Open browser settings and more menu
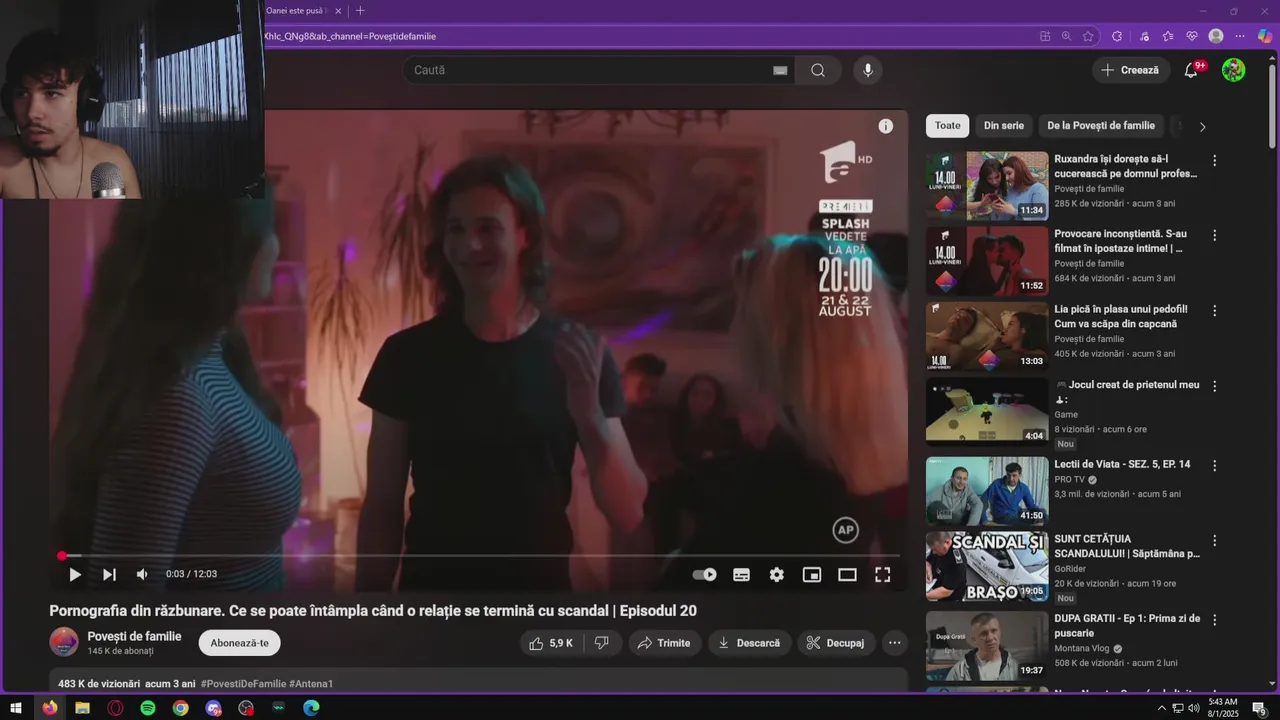 point(1240,36)
